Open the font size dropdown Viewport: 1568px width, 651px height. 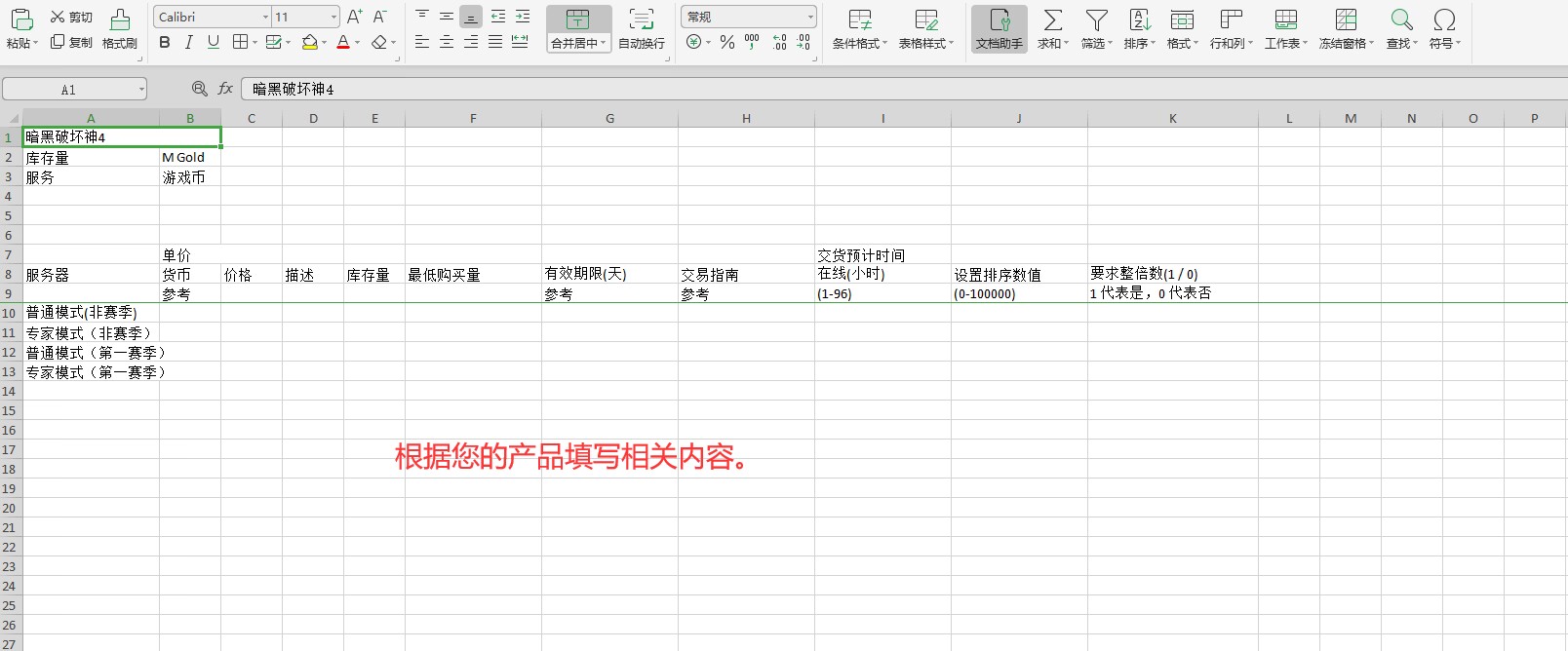[x=333, y=17]
